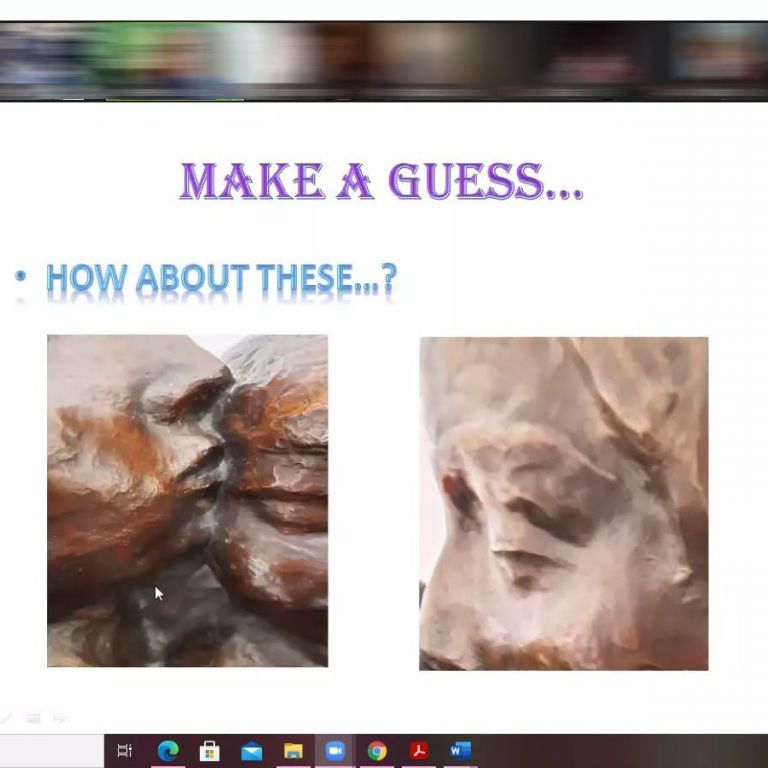Click the 'MAKE A GUESS...' slide title
The height and width of the screenshot is (768, 768).
click(x=381, y=182)
